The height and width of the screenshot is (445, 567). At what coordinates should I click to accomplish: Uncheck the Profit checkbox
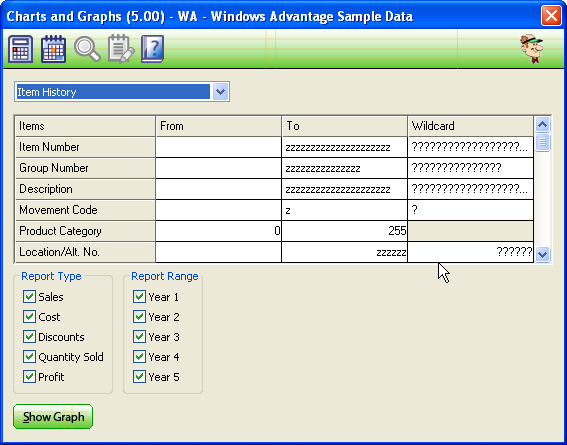29,377
